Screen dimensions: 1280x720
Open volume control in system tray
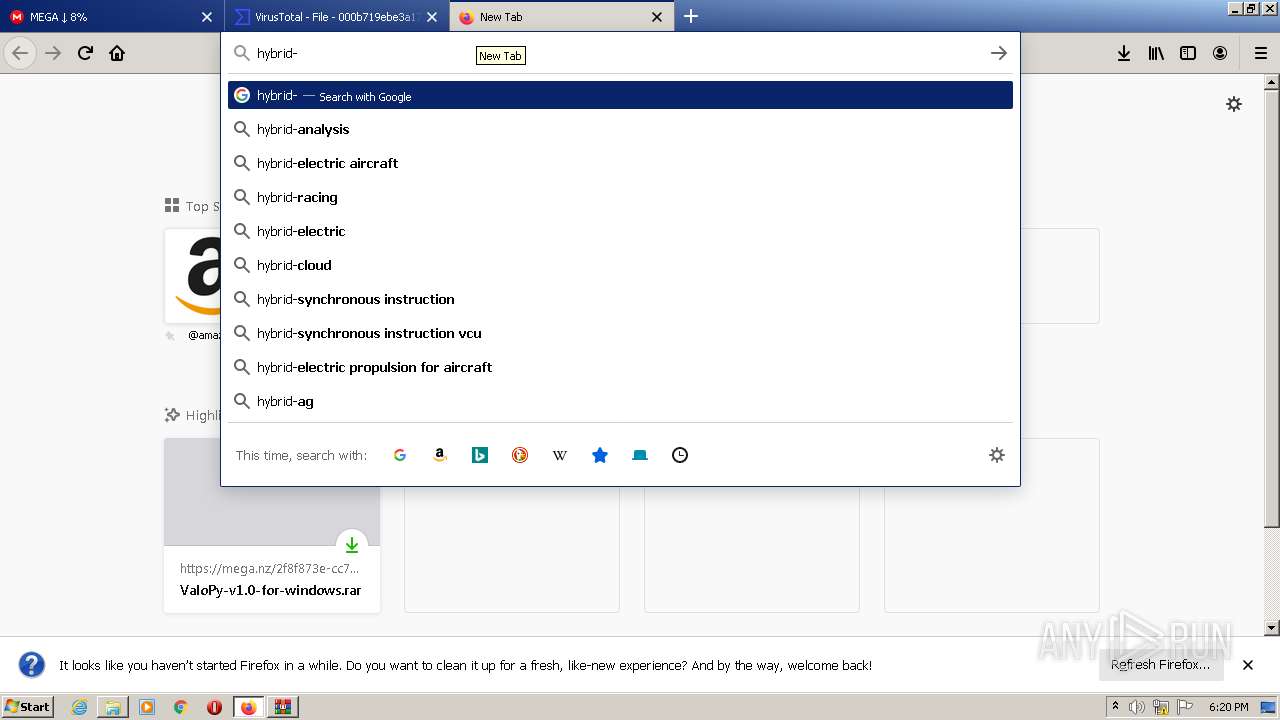1137,707
